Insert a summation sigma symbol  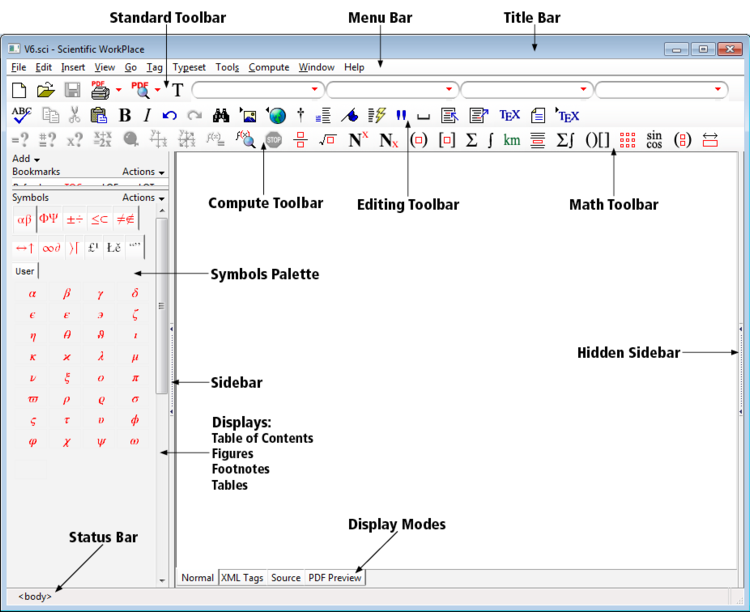click(471, 140)
